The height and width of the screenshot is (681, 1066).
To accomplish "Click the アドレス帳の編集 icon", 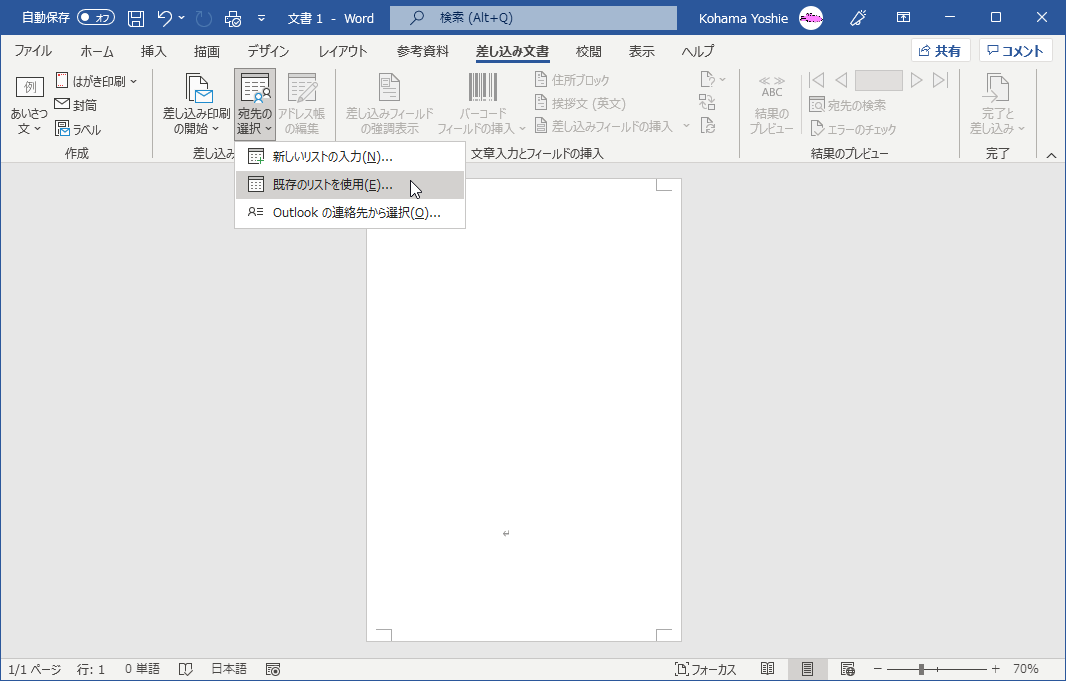I will [x=302, y=105].
